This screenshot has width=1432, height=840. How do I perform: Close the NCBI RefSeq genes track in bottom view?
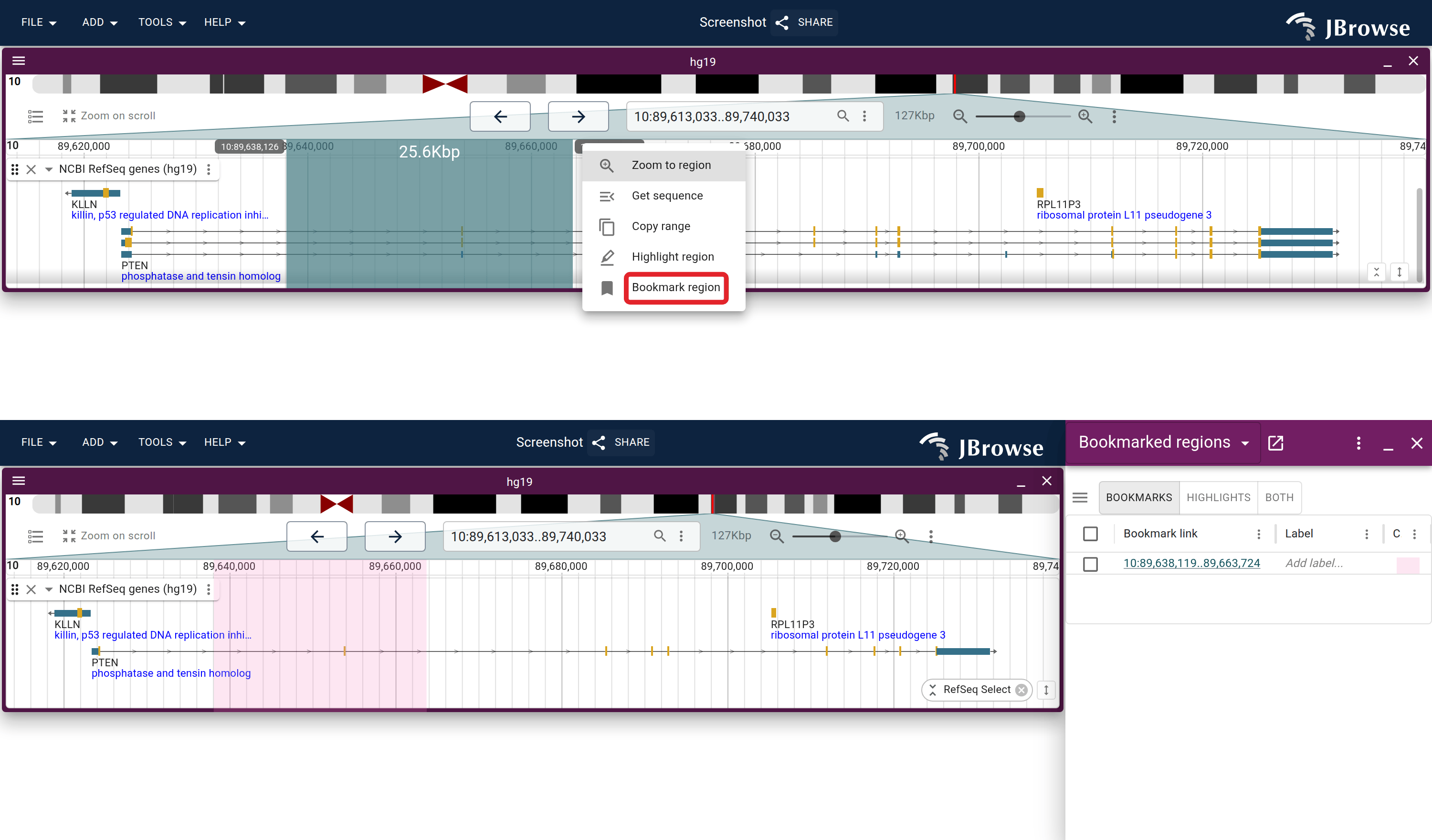(31, 589)
